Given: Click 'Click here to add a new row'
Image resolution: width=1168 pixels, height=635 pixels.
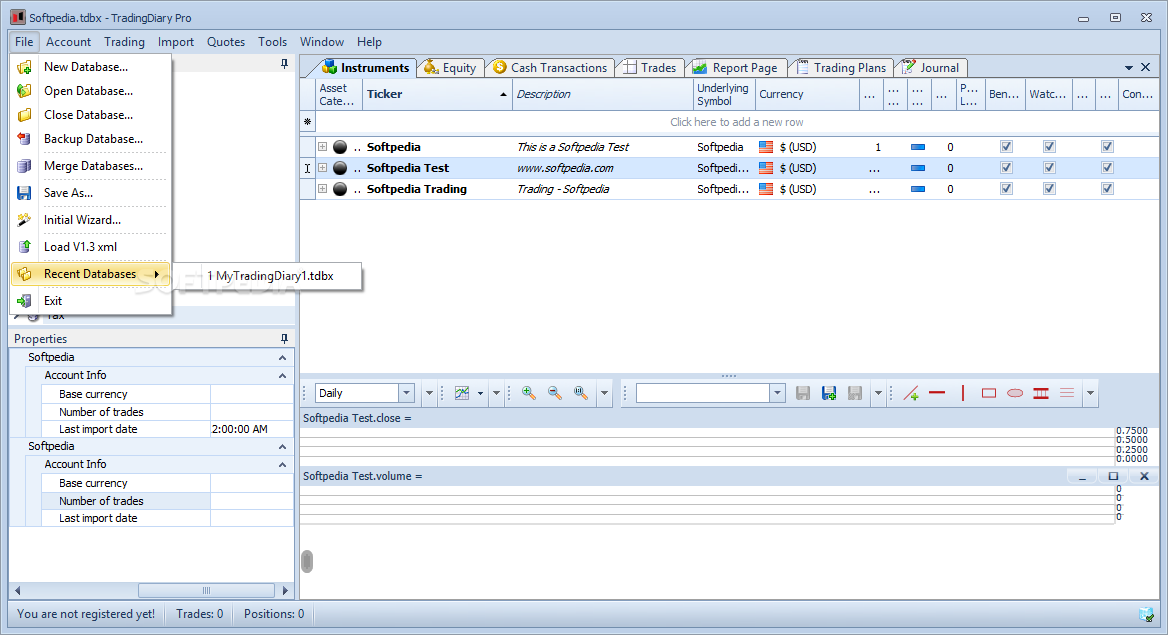Looking at the screenshot, I should [x=737, y=122].
